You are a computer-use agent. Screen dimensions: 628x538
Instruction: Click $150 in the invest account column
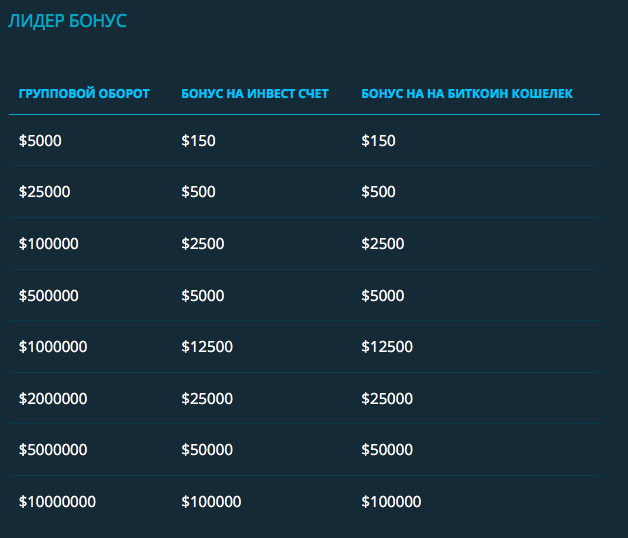[x=198, y=141]
